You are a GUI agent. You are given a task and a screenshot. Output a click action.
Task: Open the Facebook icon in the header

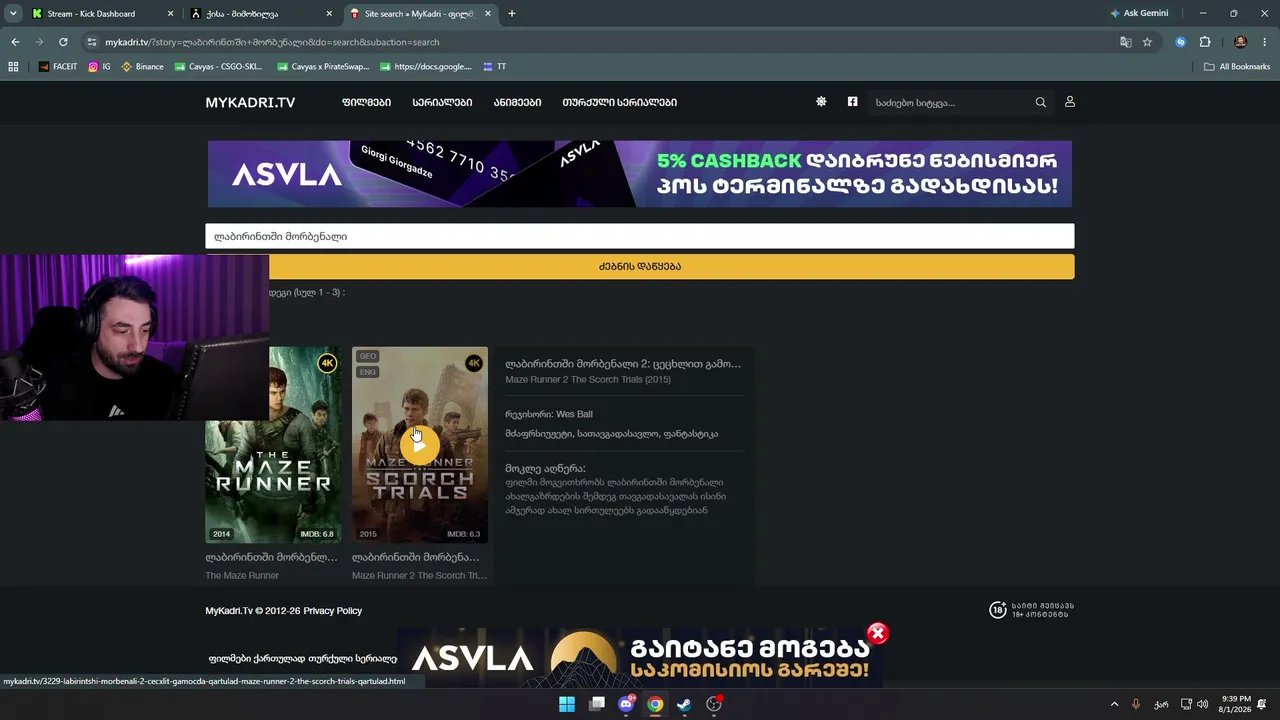point(852,102)
